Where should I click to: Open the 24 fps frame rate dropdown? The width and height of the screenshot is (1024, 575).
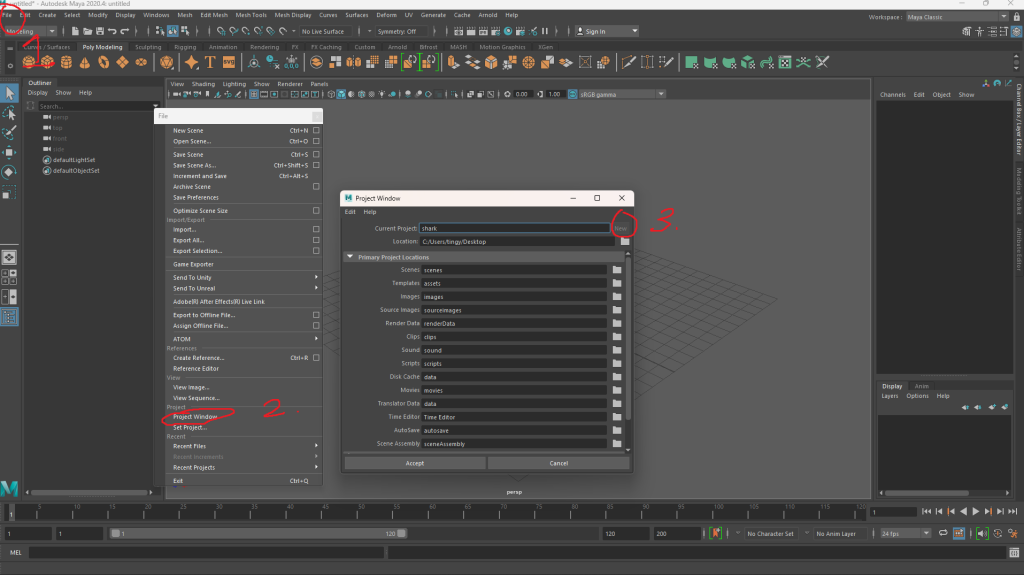(x=905, y=534)
